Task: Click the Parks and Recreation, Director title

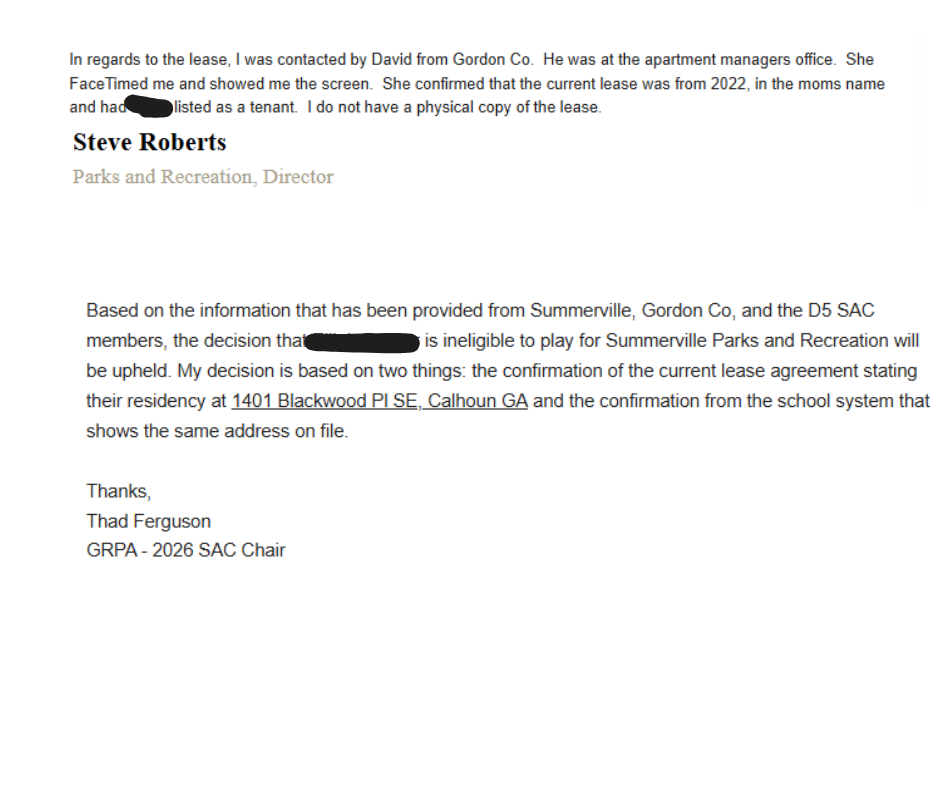Action: coord(202,177)
